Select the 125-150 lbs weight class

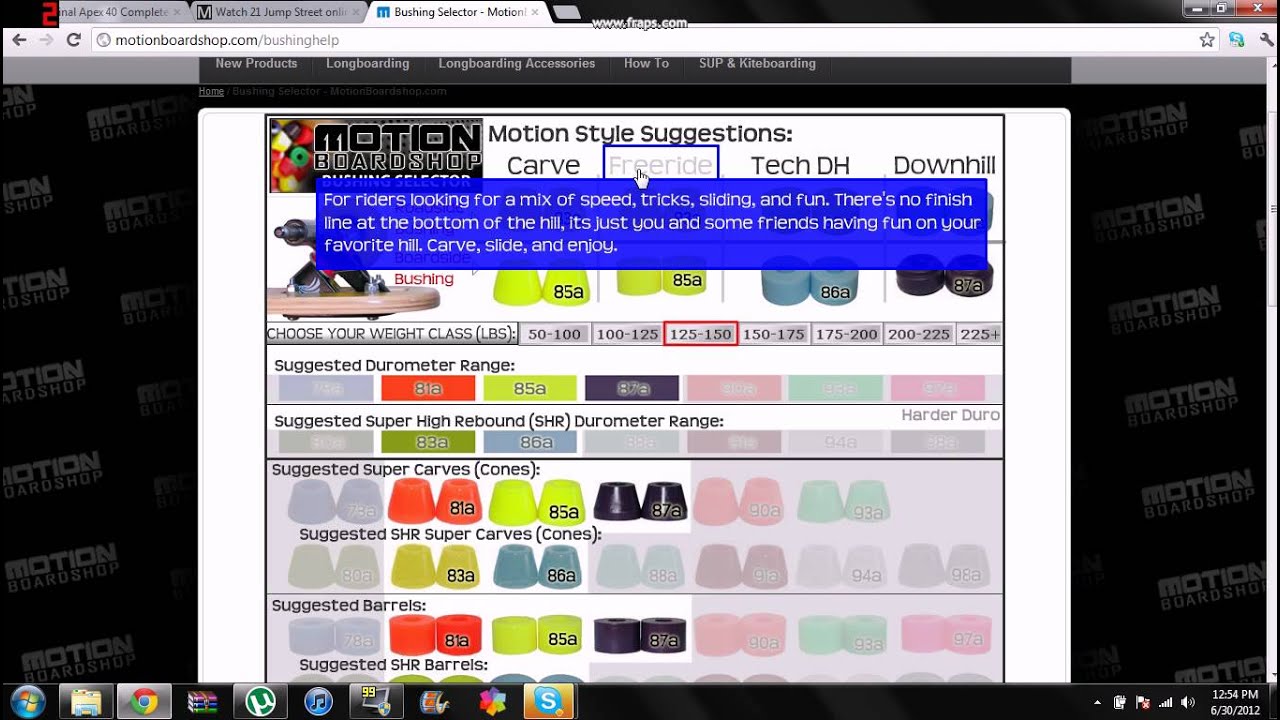coord(700,334)
